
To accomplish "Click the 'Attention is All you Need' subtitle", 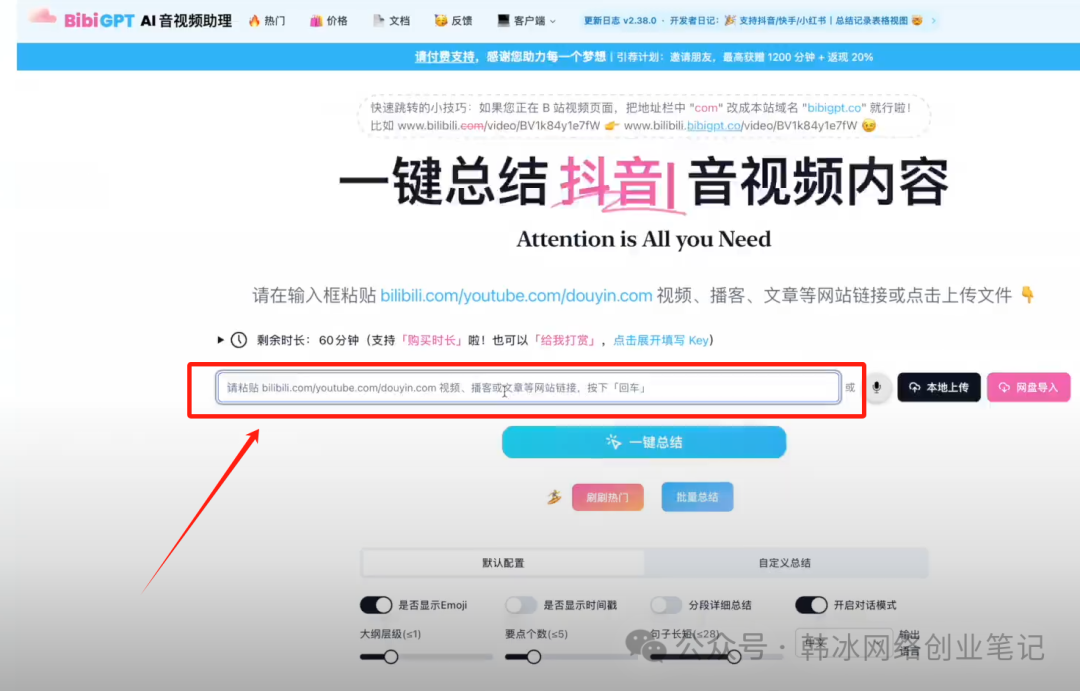I will [x=644, y=239].
